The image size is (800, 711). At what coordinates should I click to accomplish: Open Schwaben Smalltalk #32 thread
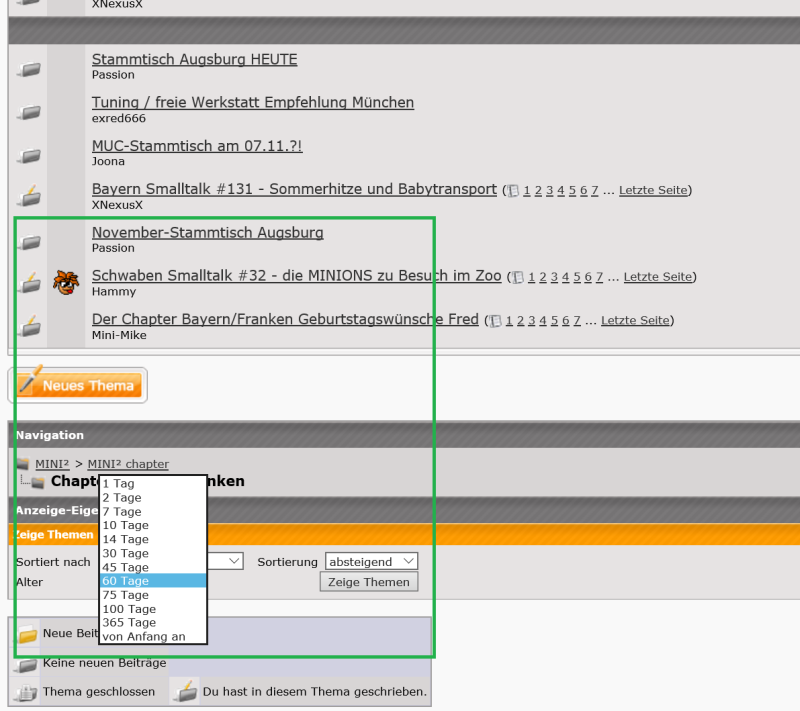(x=296, y=275)
